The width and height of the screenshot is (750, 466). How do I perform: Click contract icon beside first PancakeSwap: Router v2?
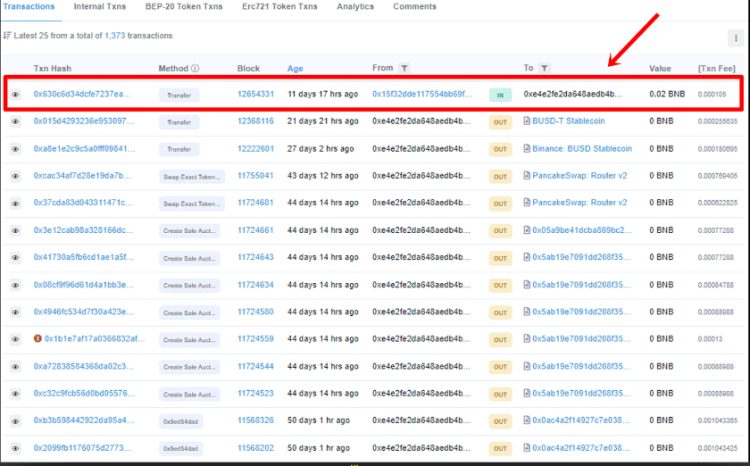pyautogui.click(x=527, y=176)
